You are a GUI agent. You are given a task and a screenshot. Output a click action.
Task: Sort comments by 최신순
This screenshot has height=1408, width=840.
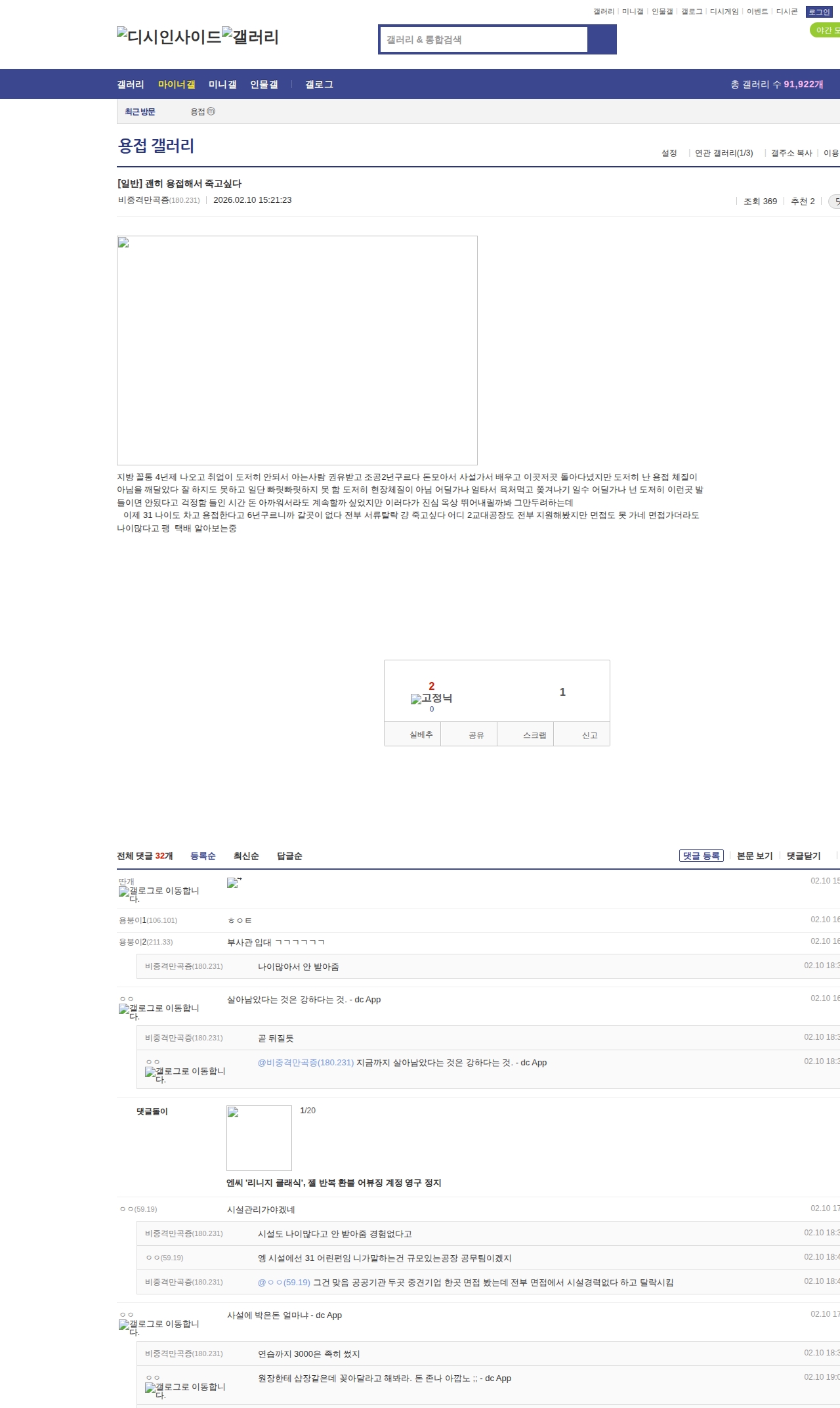click(x=246, y=856)
